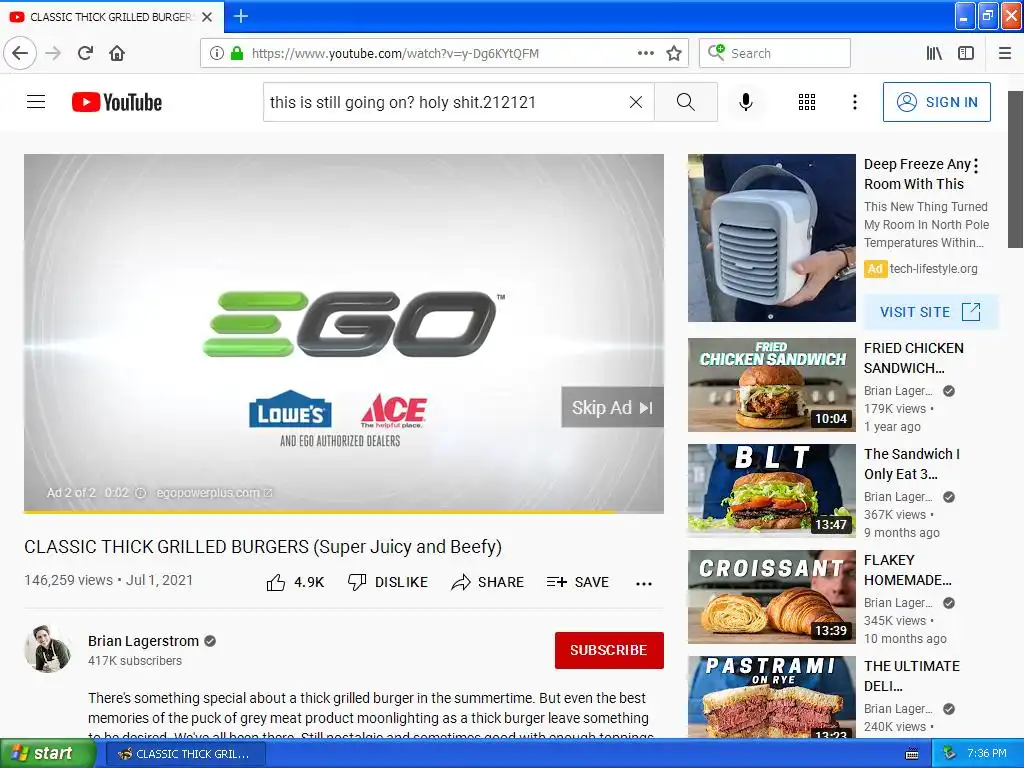This screenshot has width=1024, height=768.
Task: Open a new browser tab with plus
Action: [x=240, y=16]
